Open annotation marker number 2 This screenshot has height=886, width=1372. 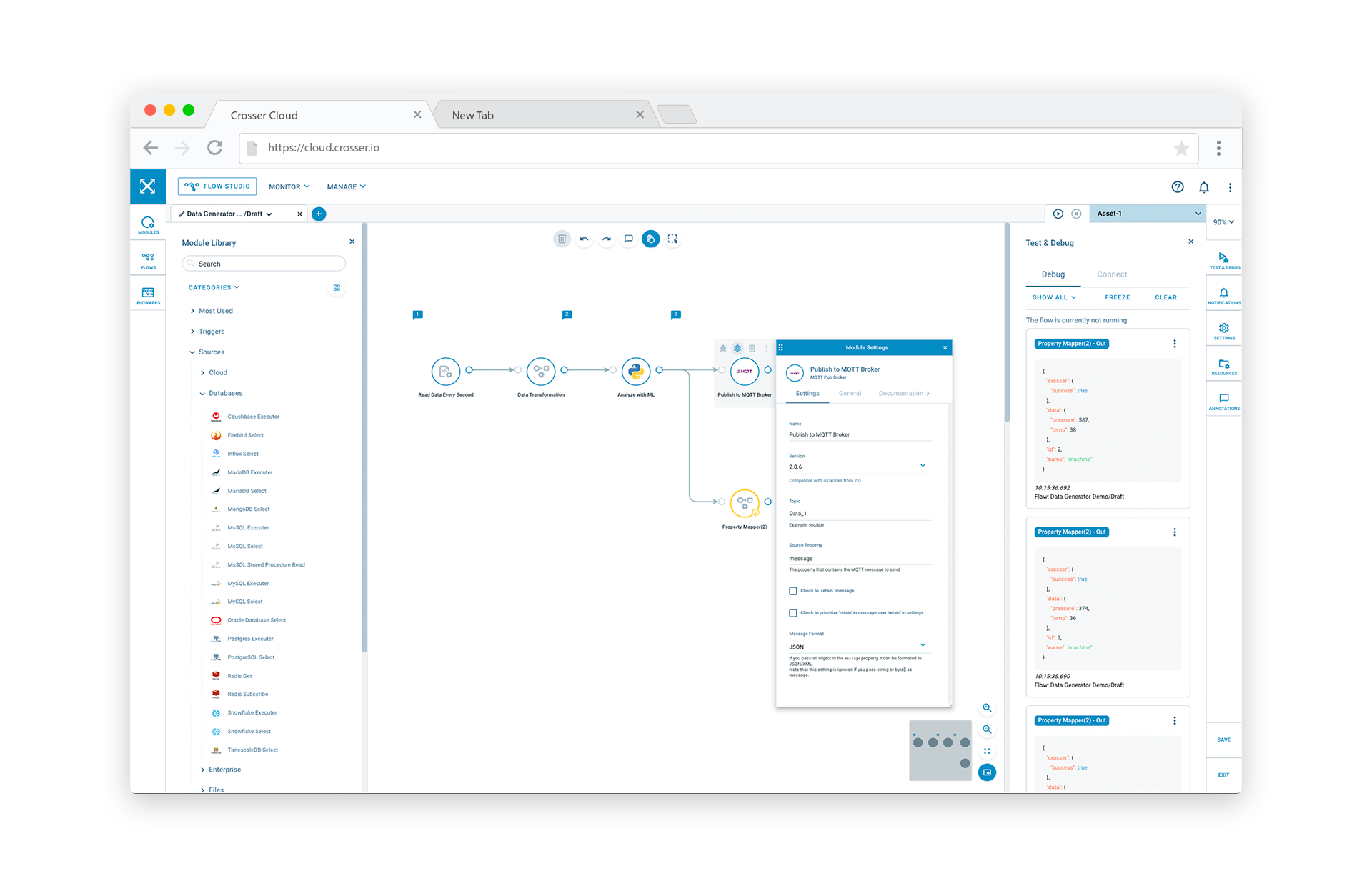[x=567, y=314]
